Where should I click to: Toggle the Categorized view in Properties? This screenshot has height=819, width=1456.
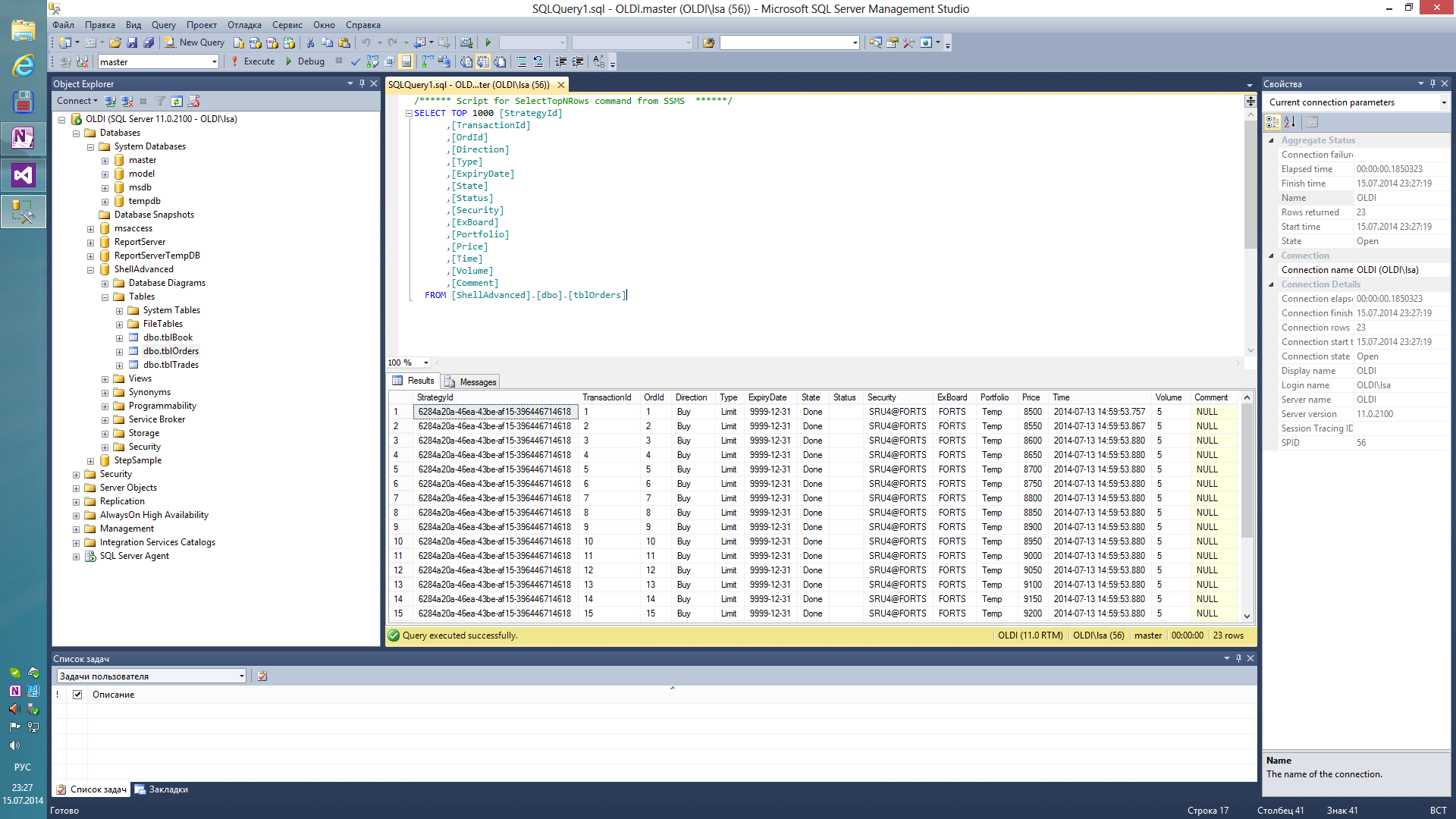coord(1272,121)
